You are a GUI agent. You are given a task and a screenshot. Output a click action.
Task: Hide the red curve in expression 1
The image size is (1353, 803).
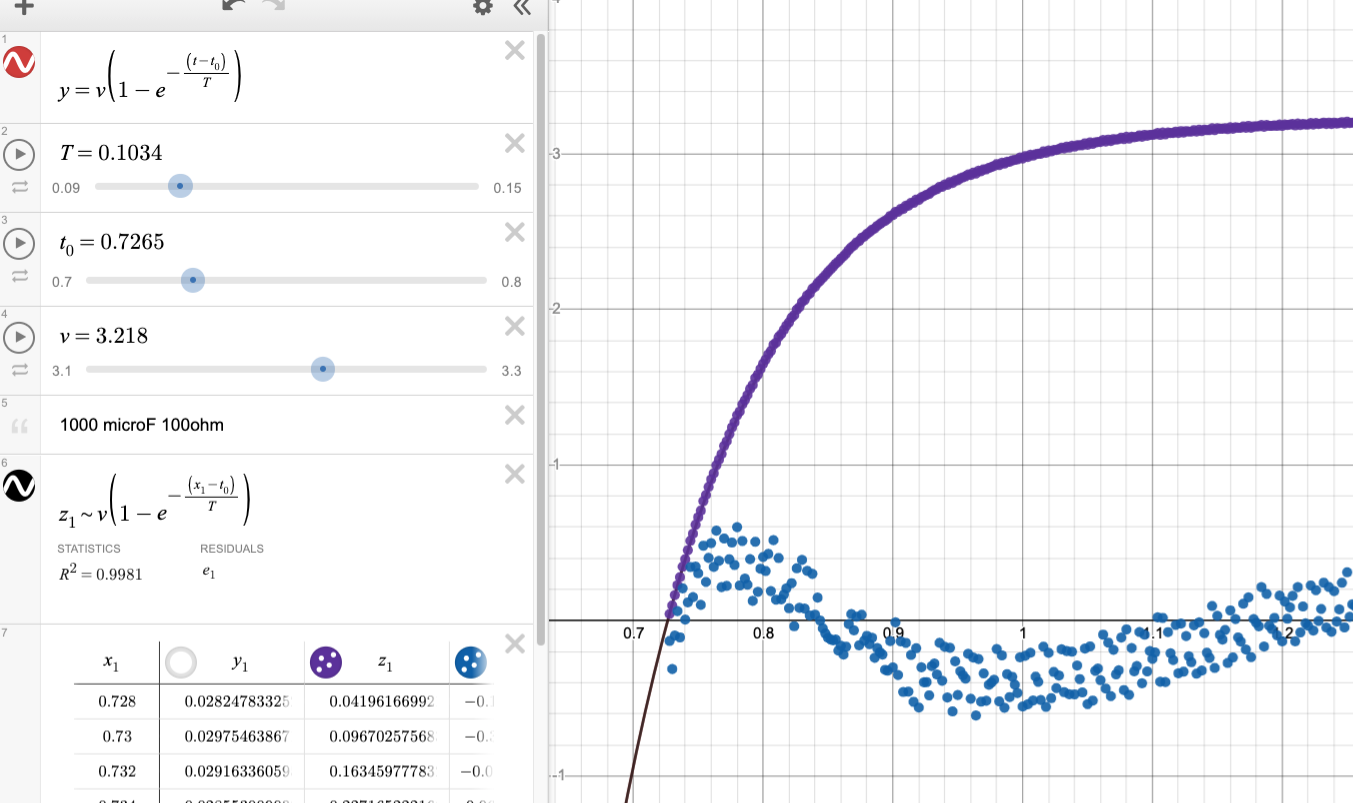pyautogui.click(x=20, y=62)
